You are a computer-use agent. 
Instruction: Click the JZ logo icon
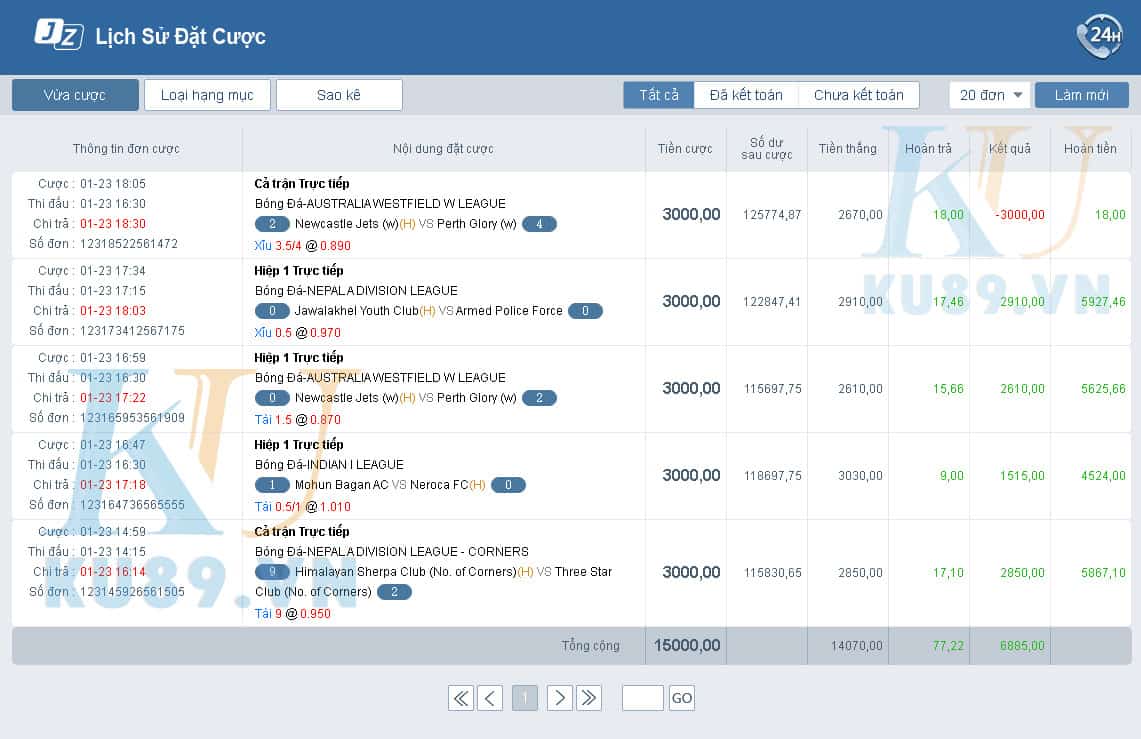point(59,34)
